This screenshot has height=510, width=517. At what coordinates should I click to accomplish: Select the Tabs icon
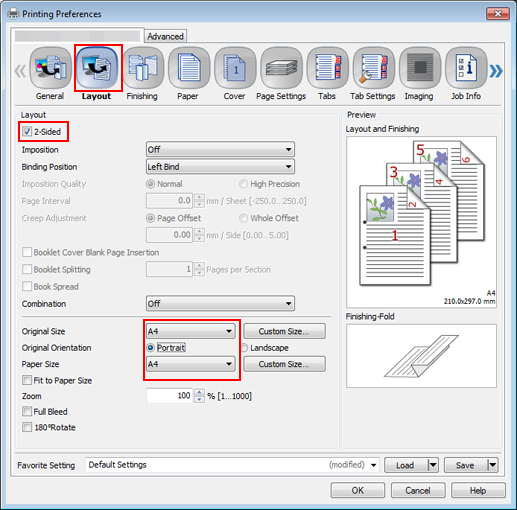[x=328, y=68]
